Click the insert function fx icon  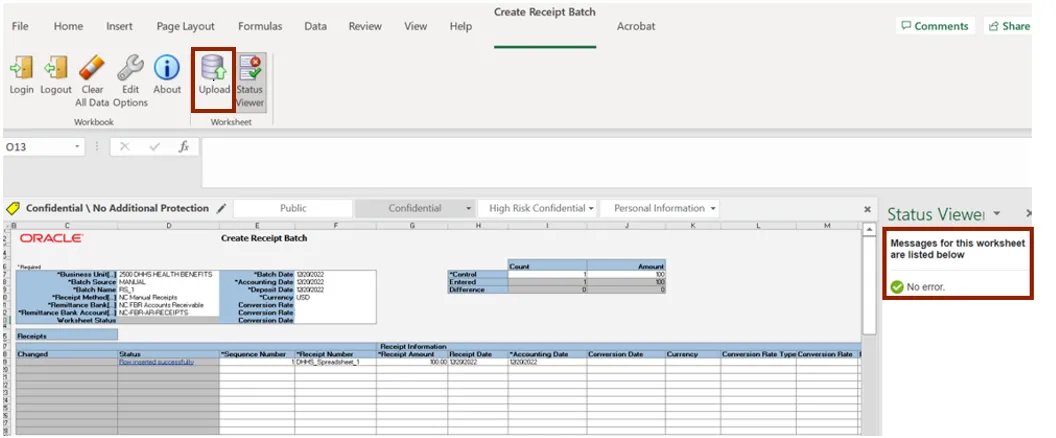click(x=183, y=147)
